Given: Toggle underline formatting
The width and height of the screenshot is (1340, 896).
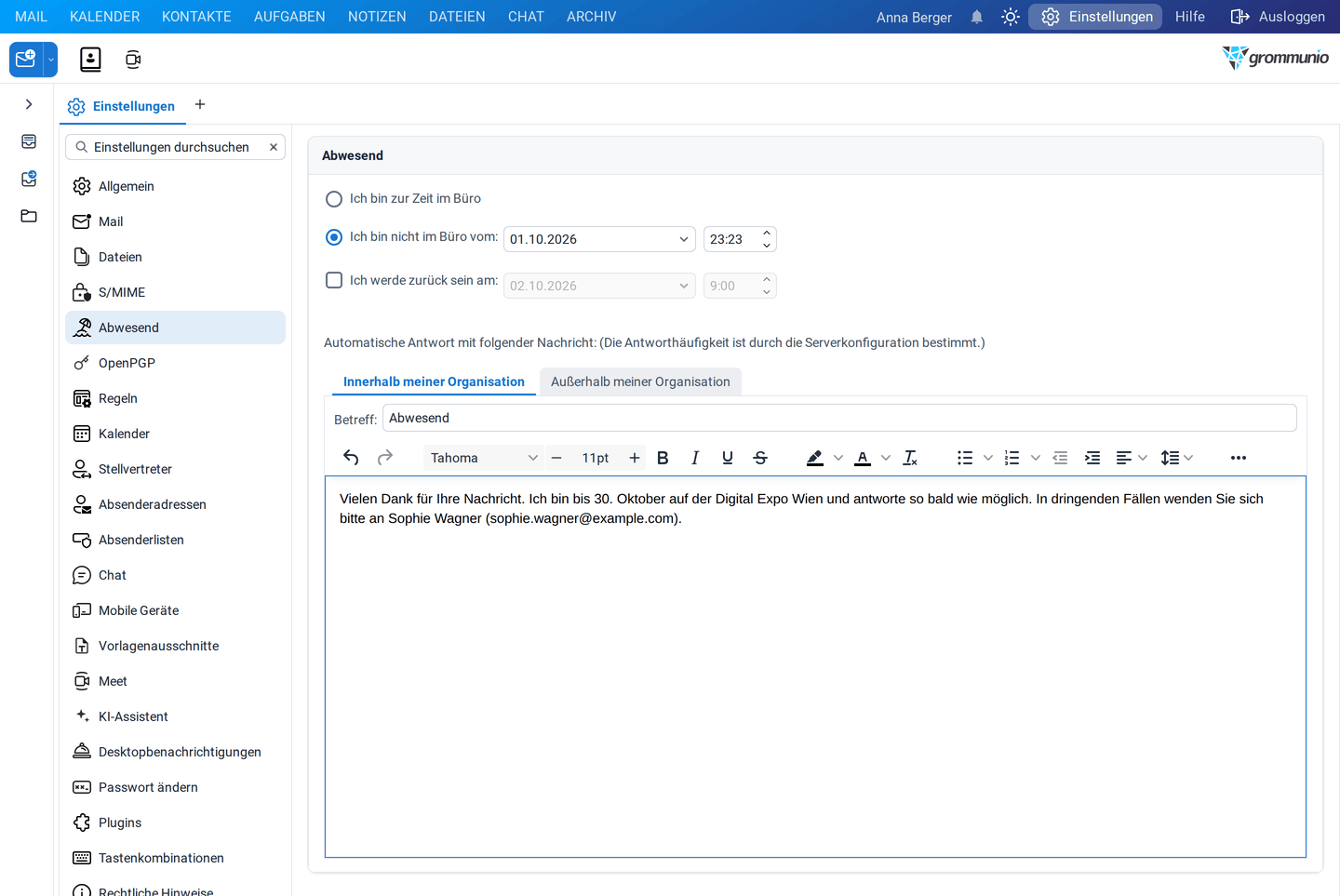Looking at the screenshot, I should click(728, 458).
